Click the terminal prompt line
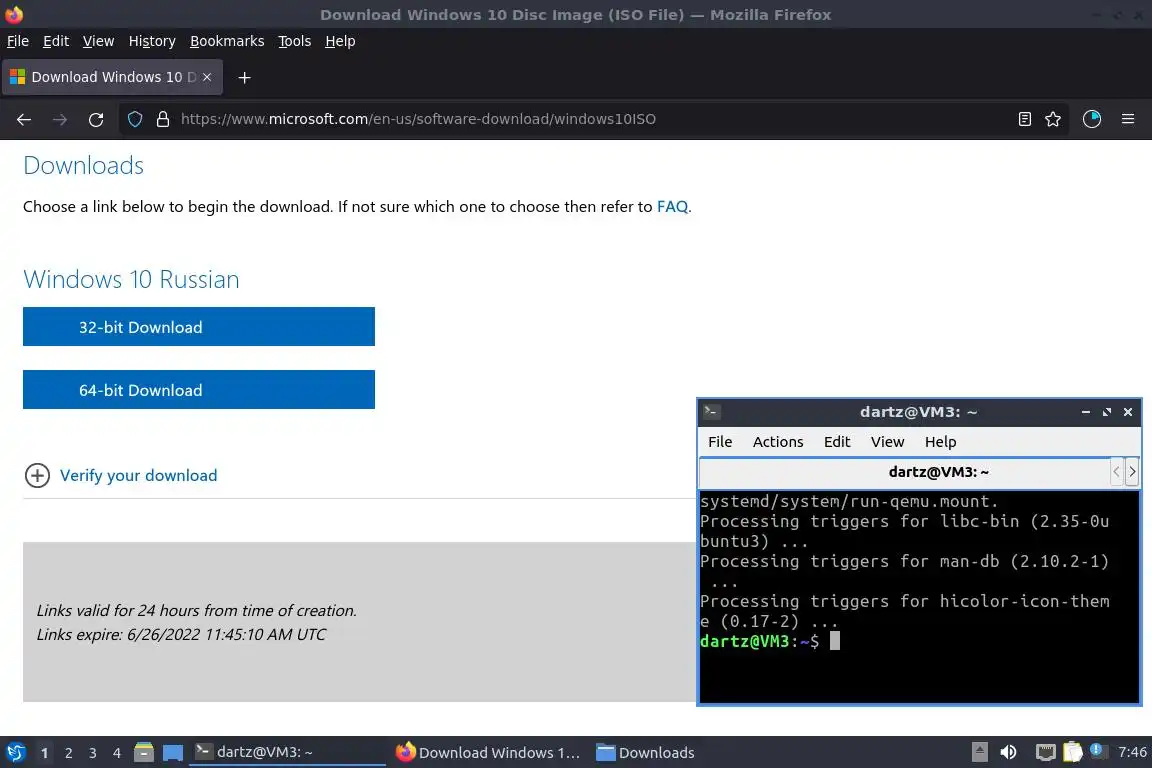Screen dimensions: 1152x768 click(x=769, y=641)
